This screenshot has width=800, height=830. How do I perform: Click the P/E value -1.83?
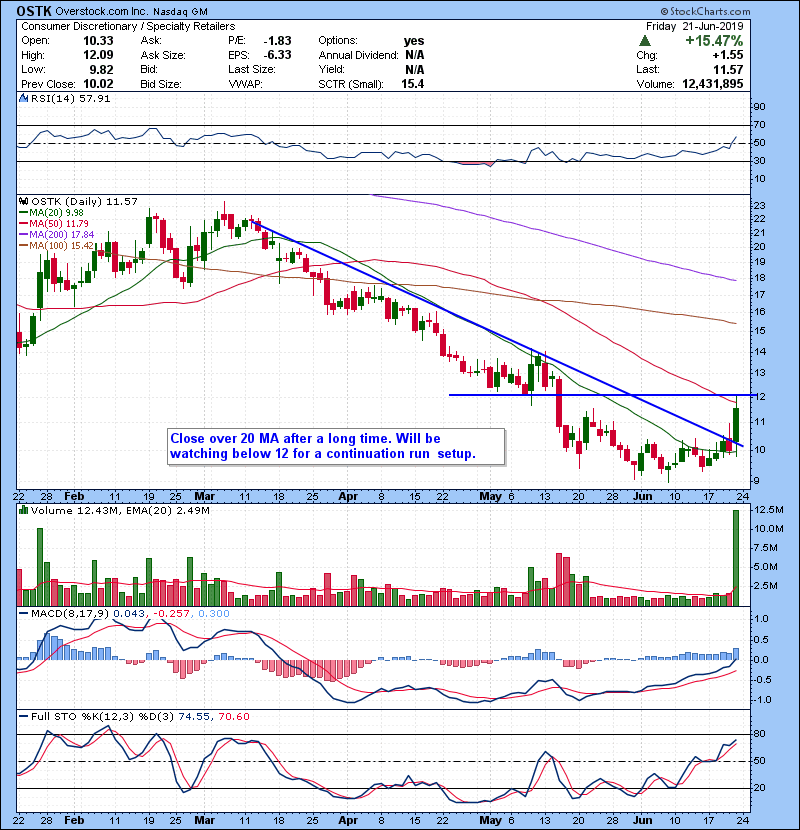click(x=277, y=41)
